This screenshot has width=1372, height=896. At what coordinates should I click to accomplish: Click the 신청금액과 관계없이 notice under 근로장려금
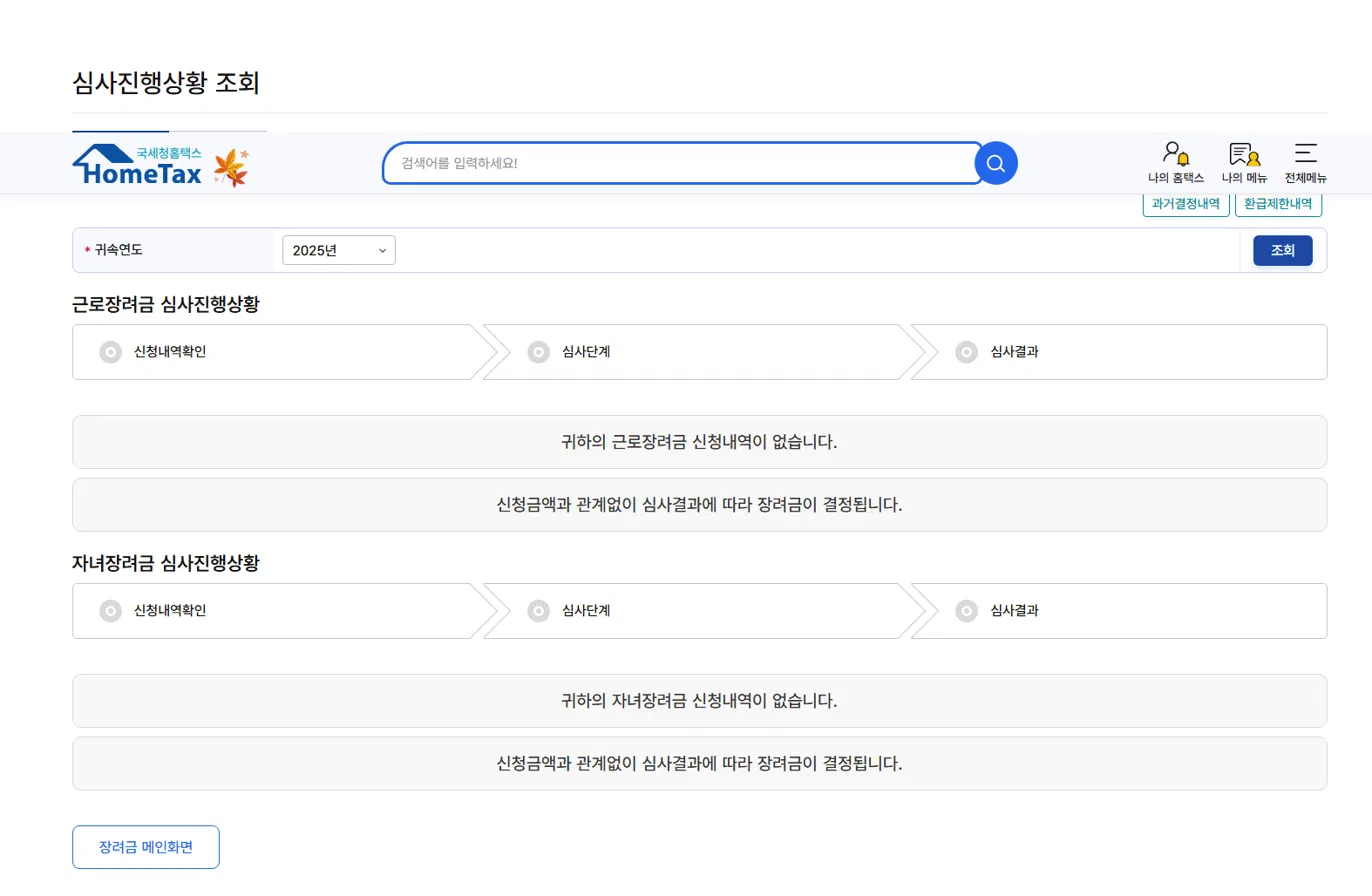pyautogui.click(x=700, y=505)
